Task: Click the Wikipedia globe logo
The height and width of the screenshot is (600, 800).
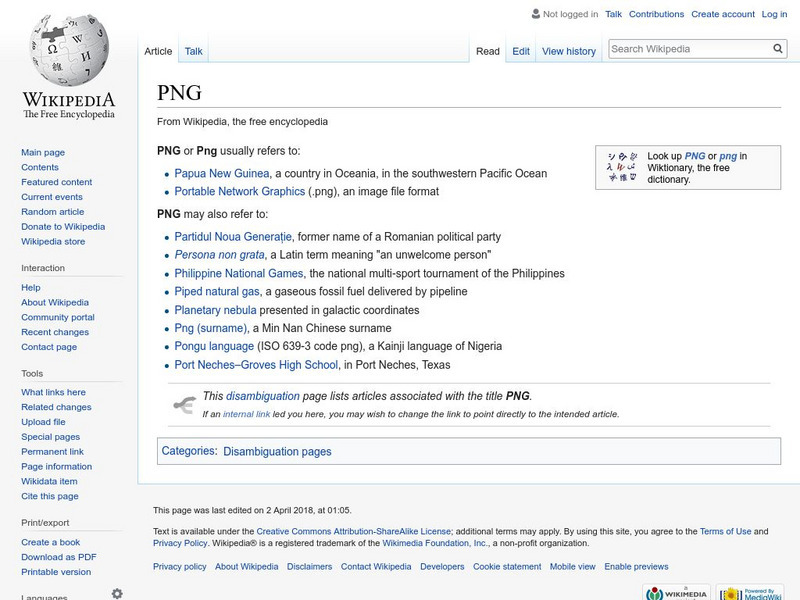Action: coord(69,50)
